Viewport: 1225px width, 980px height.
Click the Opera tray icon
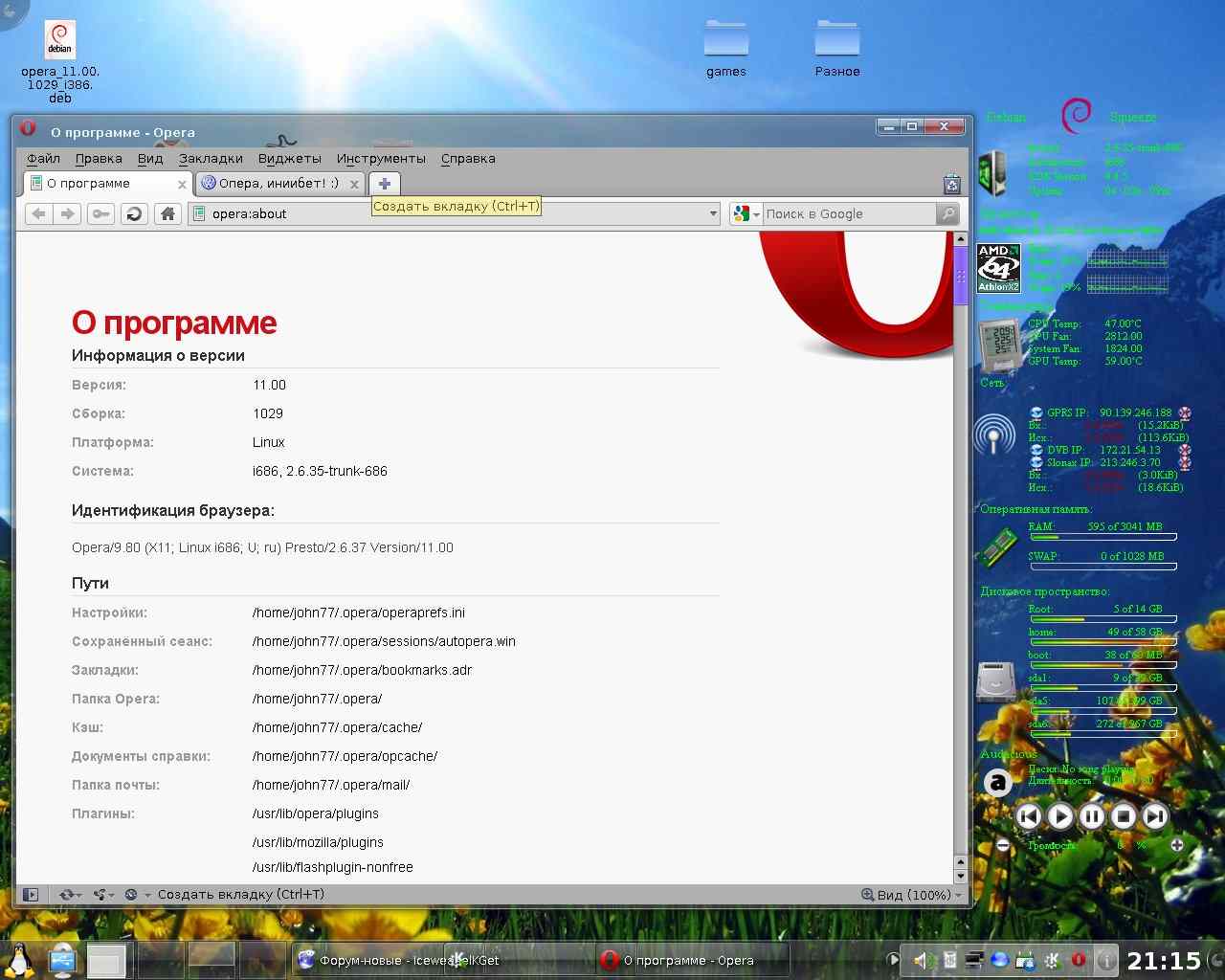click(1079, 960)
